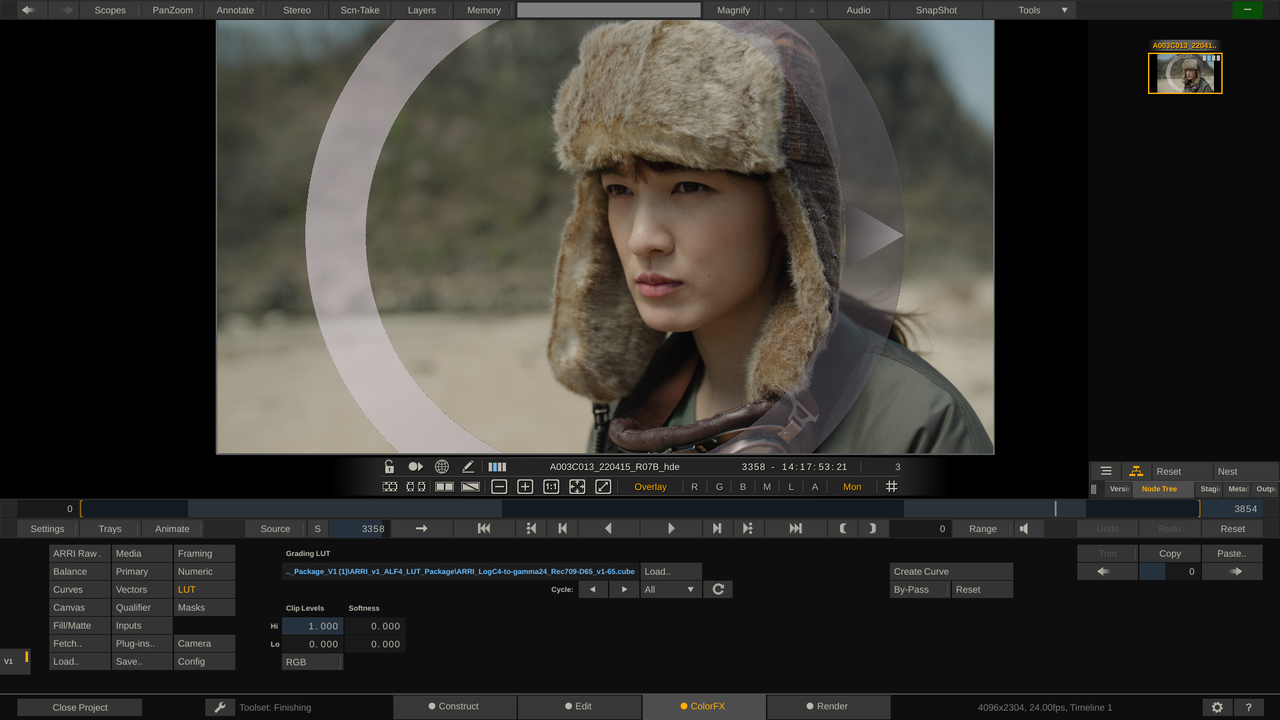Viewport: 1280px width, 720px height.
Task: Toggle the B blue channel view
Action: [x=743, y=487]
